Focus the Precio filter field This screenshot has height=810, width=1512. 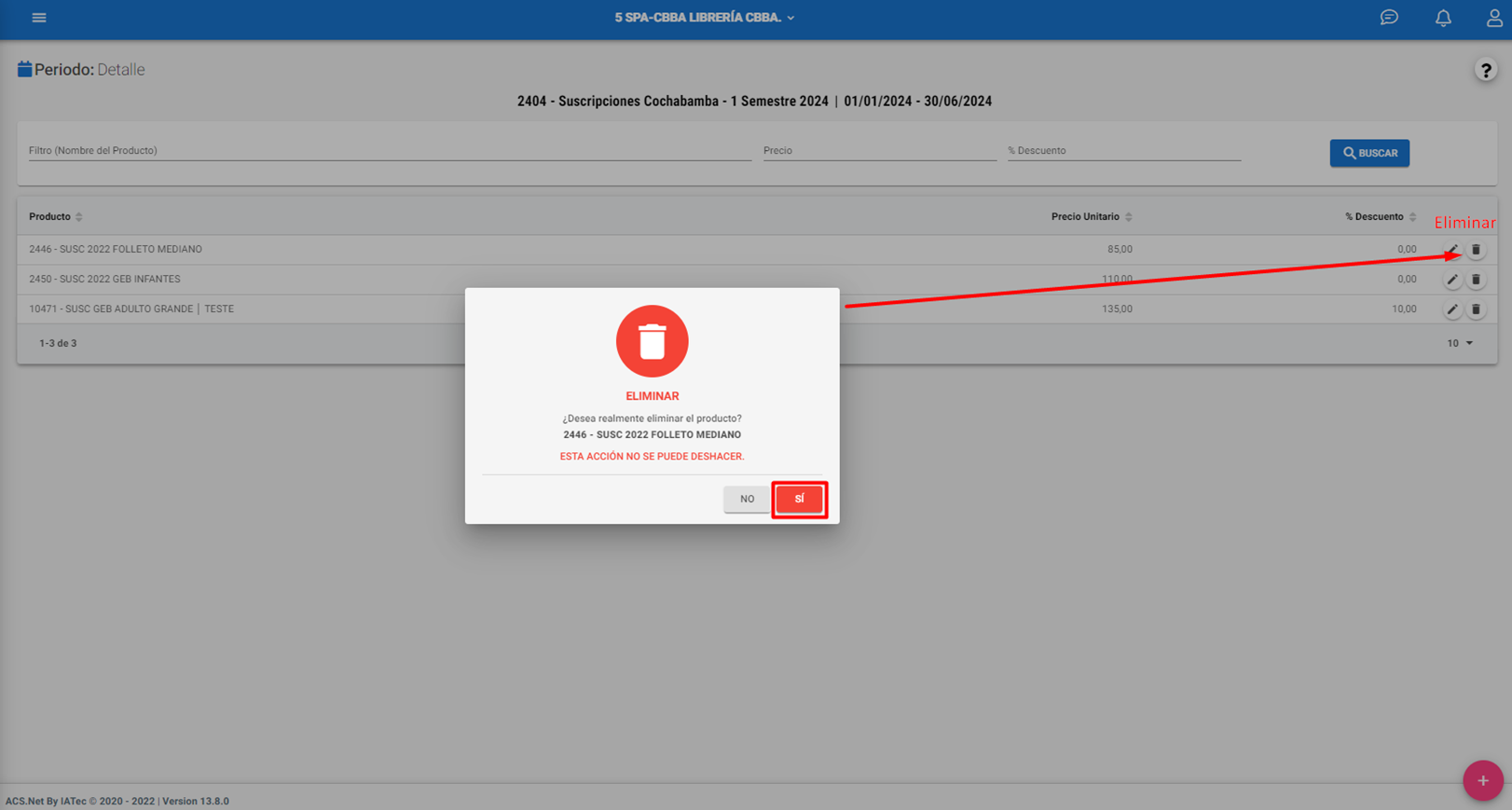(x=880, y=150)
